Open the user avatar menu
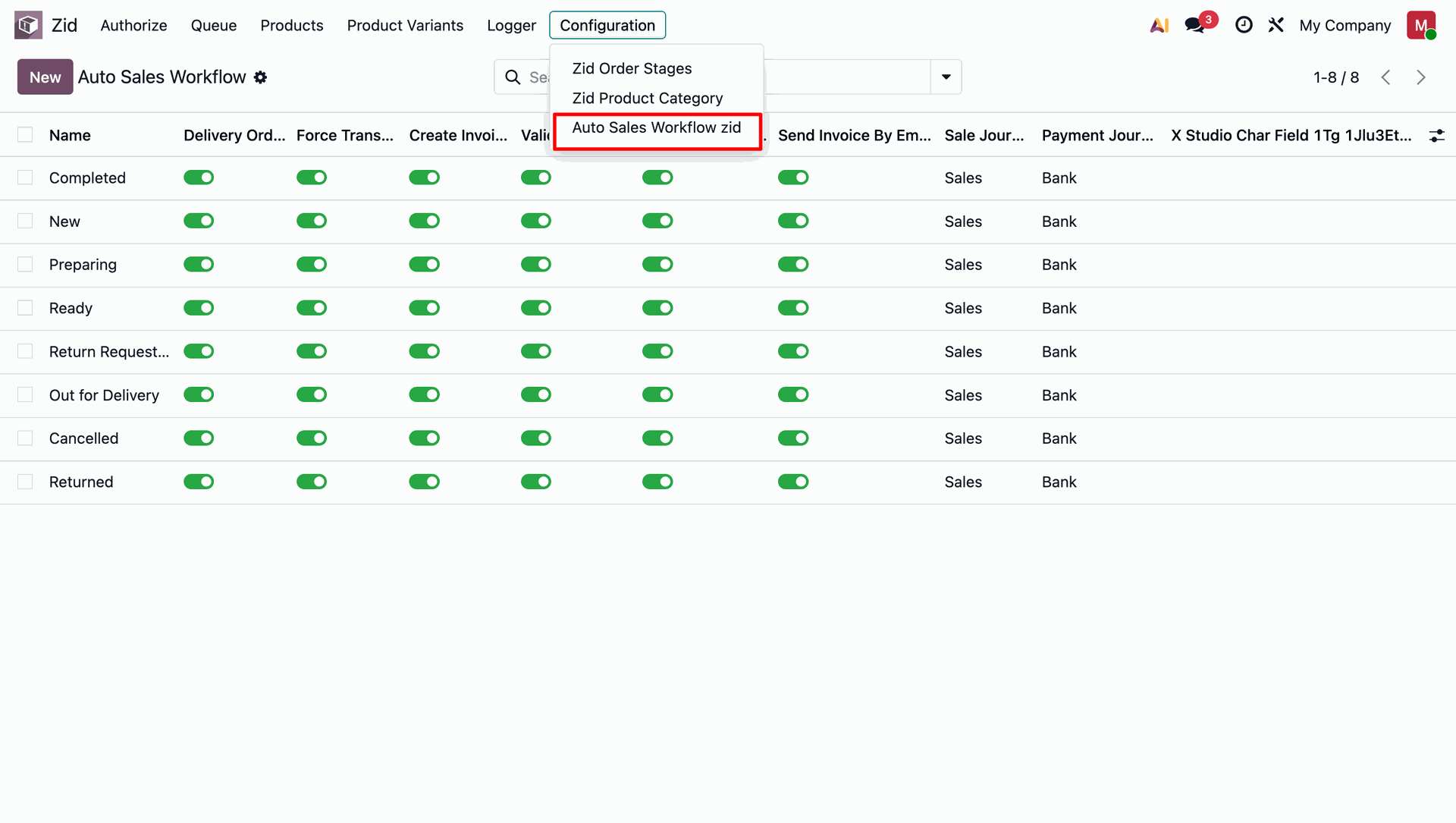The image size is (1456, 823). (1421, 25)
